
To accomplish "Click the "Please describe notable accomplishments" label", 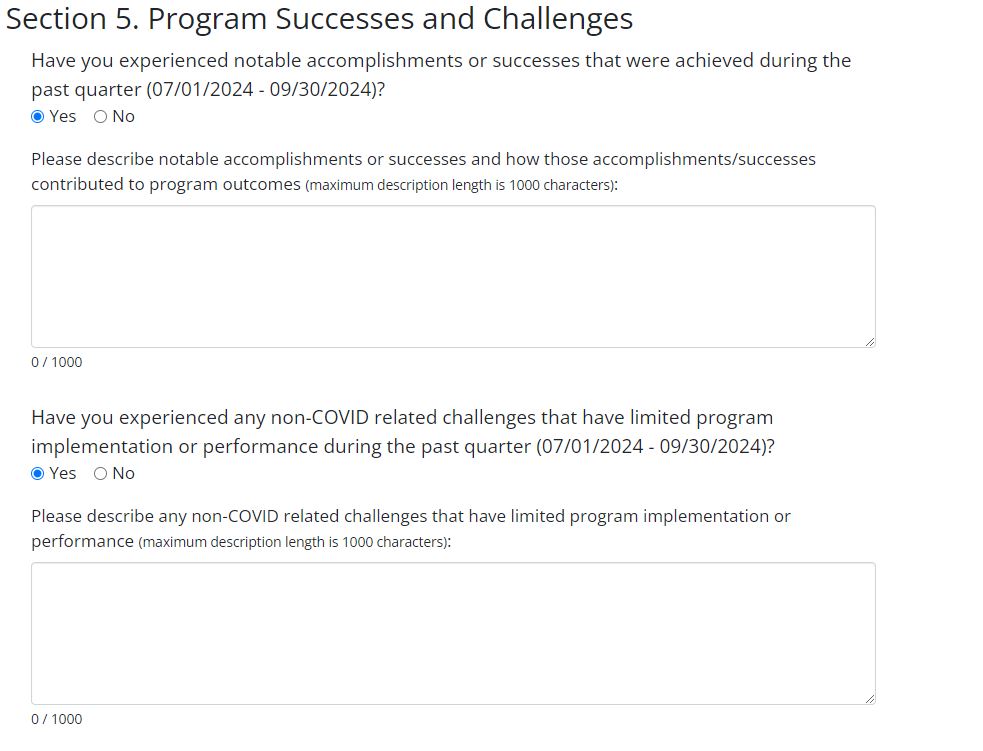I will click(423, 160).
